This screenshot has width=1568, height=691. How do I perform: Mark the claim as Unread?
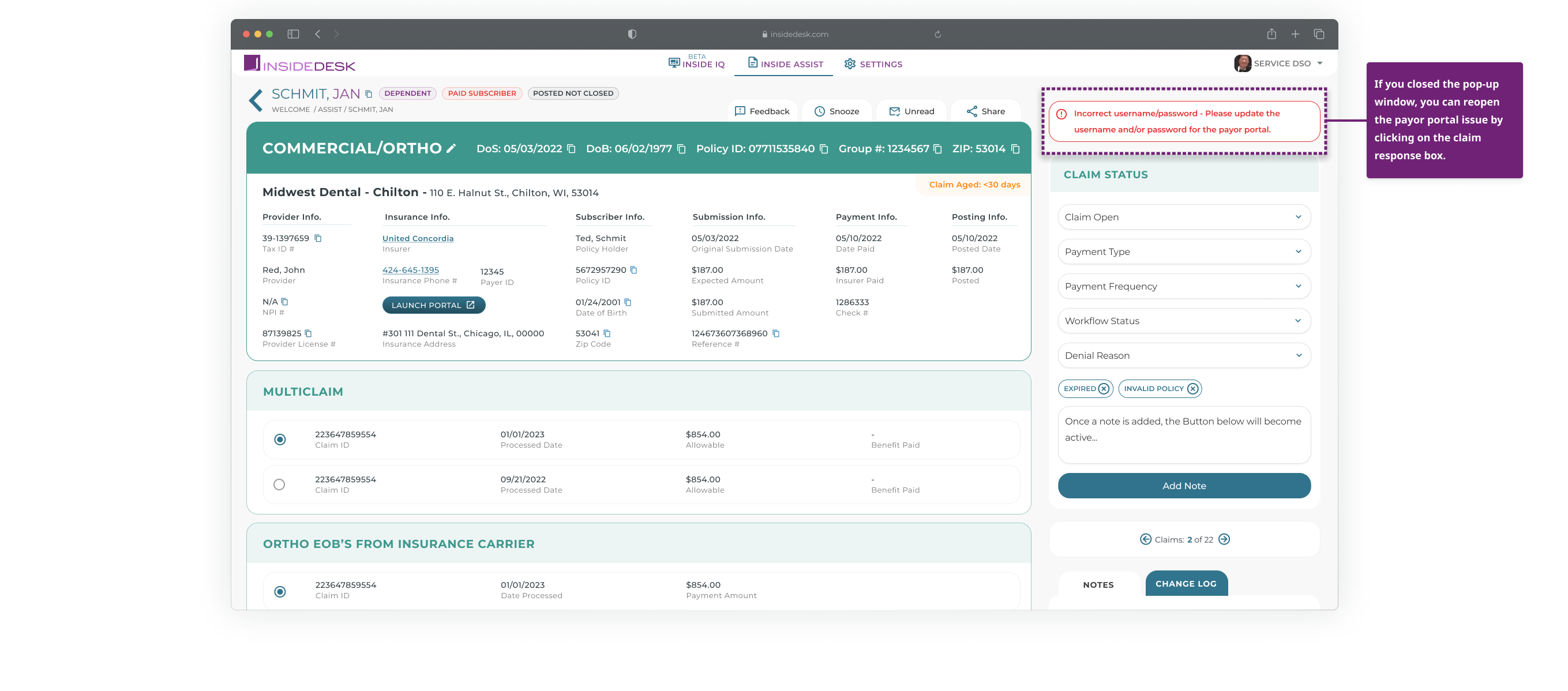click(x=910, y=111)
